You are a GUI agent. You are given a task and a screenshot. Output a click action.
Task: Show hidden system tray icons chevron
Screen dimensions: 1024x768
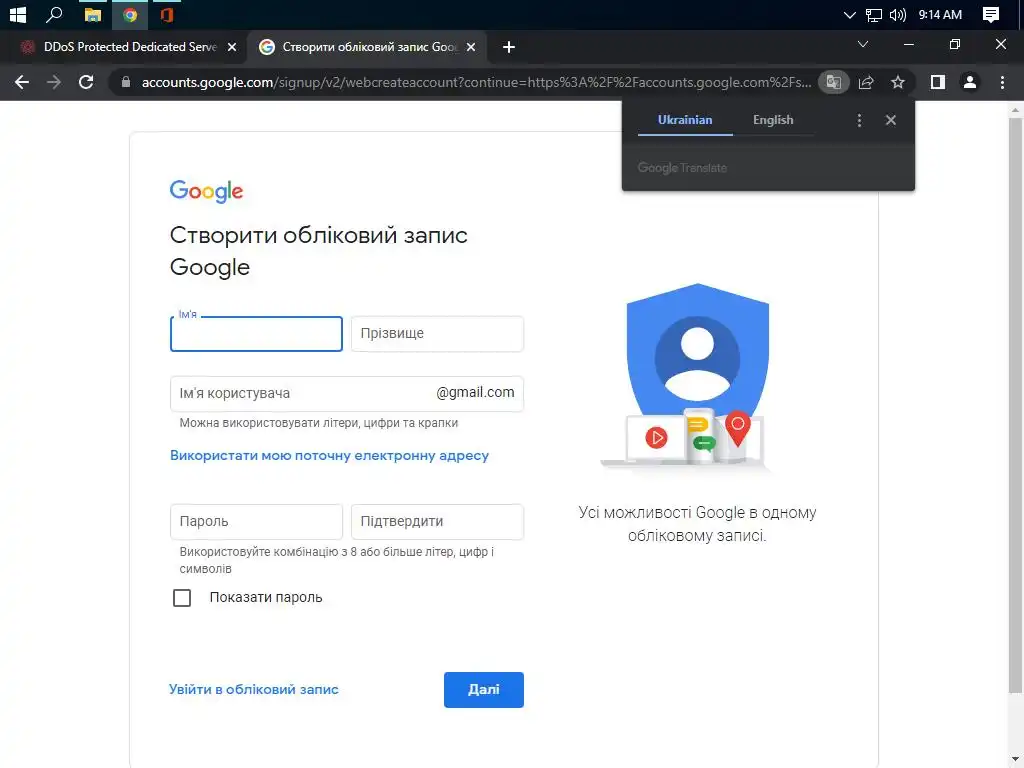850,14
